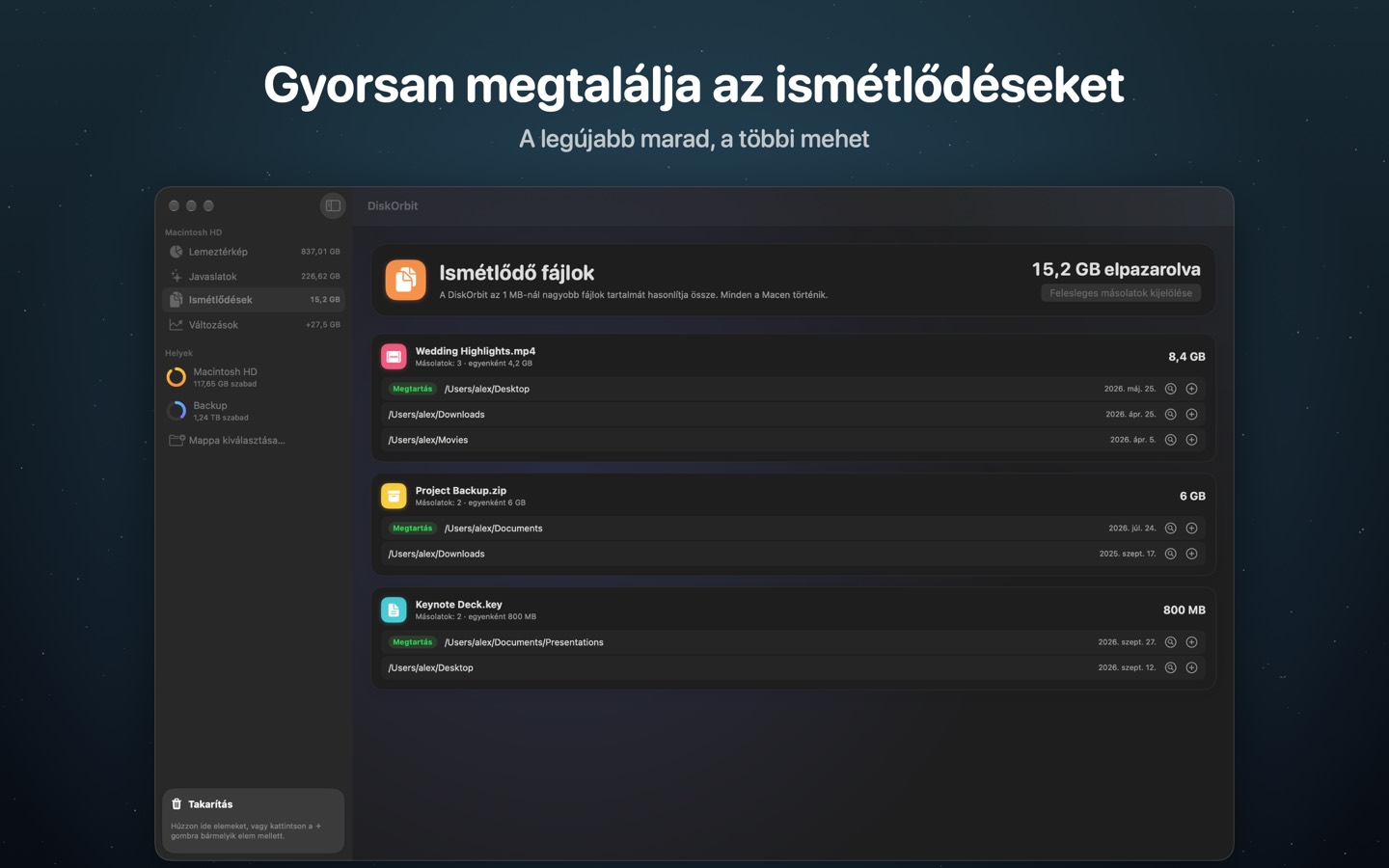This screenshot has width=1389, height=868.
Task: Select the Backup location
Action: 254,411
